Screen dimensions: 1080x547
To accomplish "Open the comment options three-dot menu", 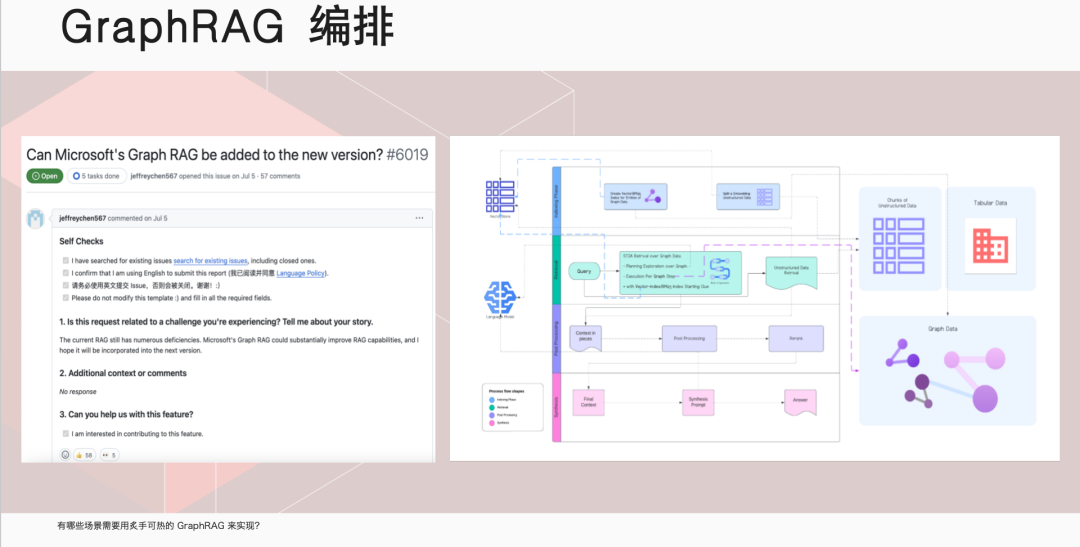I will point(419,218).
